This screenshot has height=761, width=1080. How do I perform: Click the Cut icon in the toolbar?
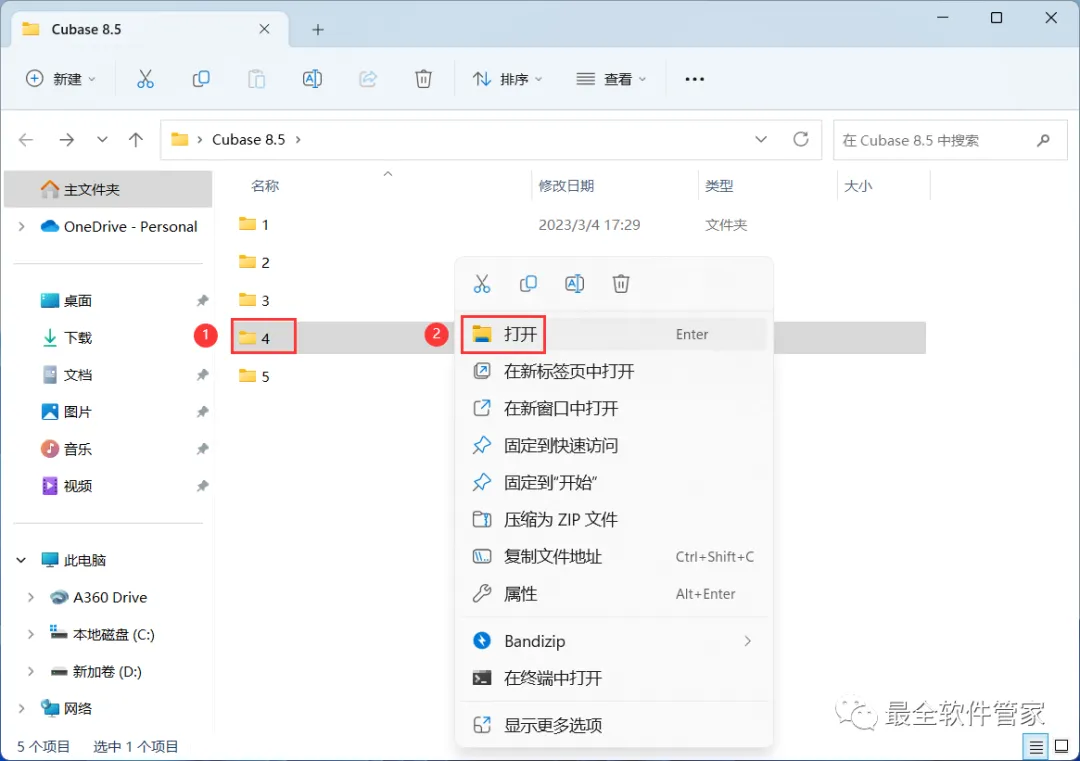pos(145,79)
